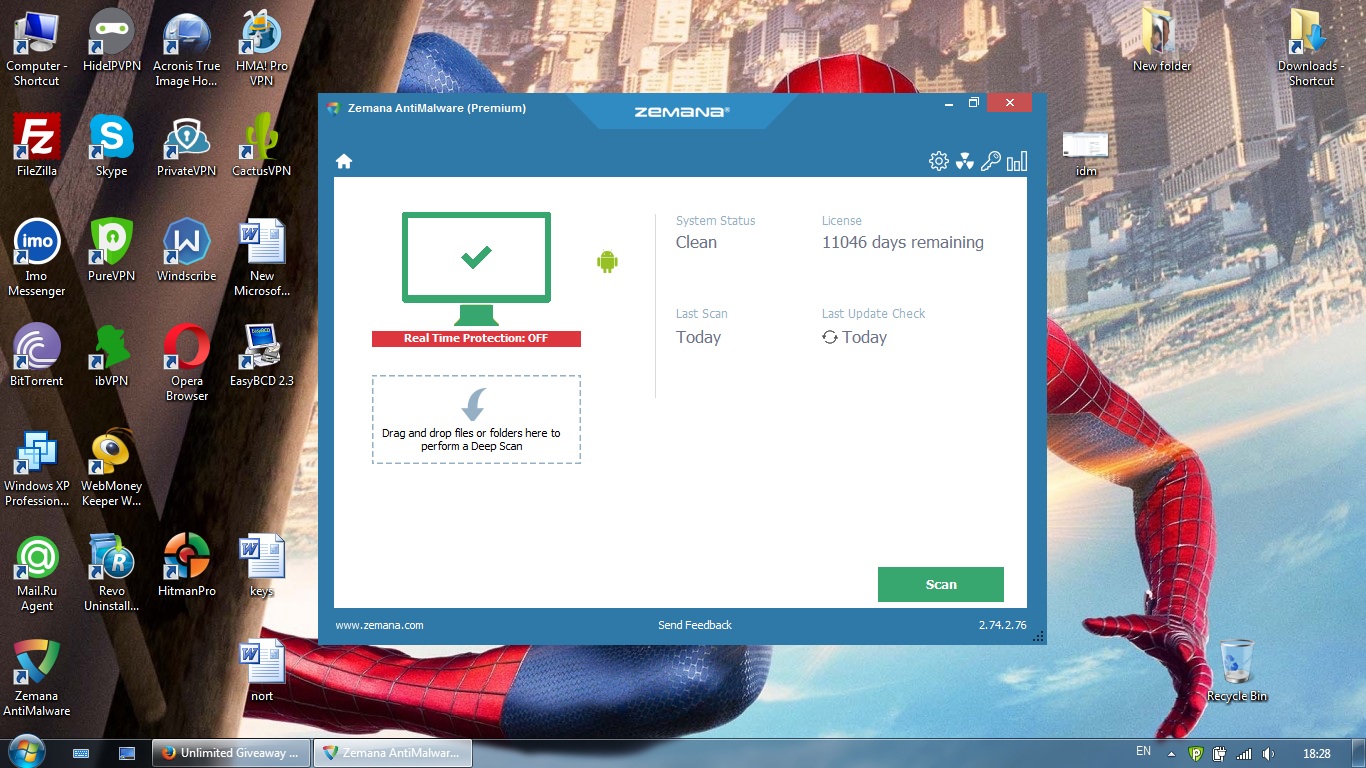
Task: Turn on Real Time Protection red bar
Action: [476, 338]
